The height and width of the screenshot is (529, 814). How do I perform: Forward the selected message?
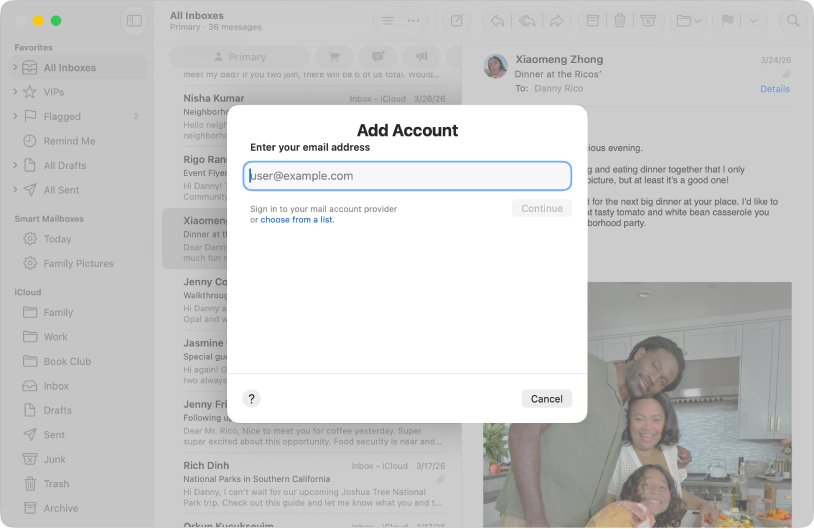click(x=557, y=21)
